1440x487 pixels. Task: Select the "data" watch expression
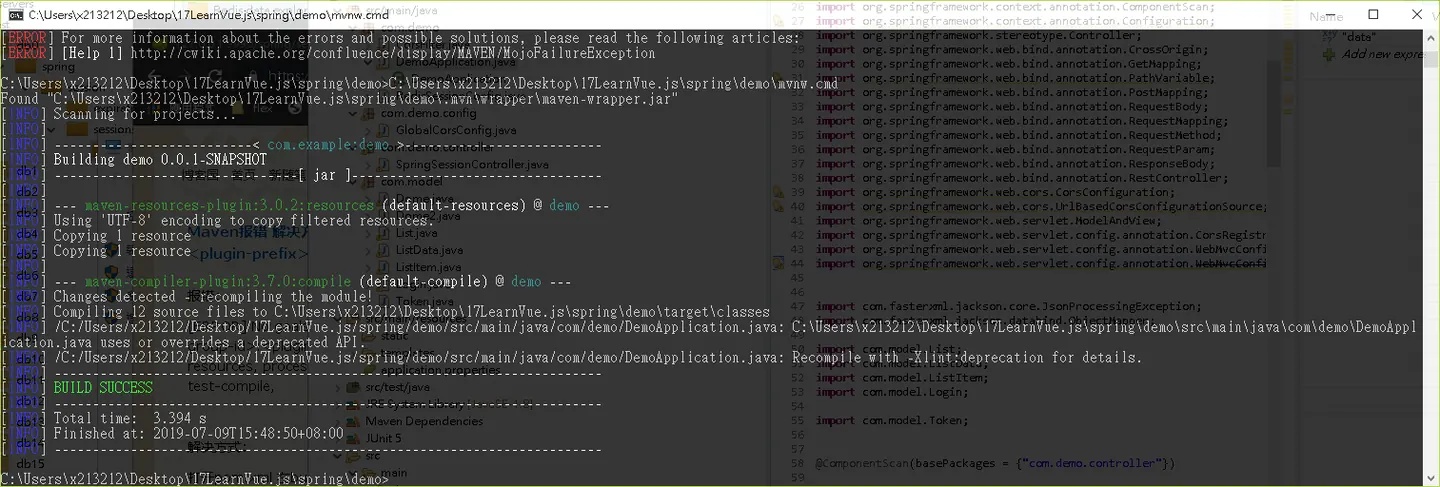1361,37
